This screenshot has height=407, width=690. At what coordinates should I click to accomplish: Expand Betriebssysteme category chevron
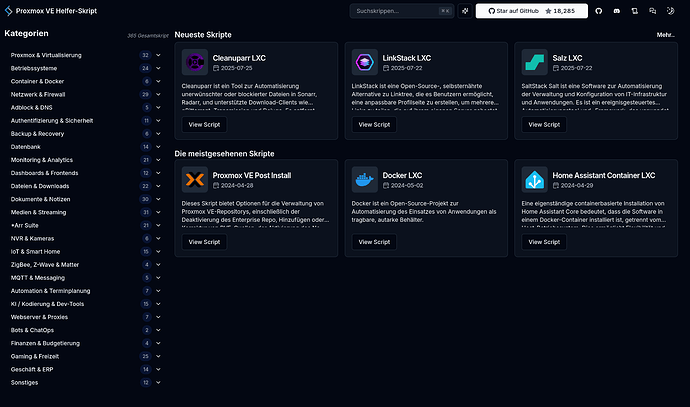[158, 68]
